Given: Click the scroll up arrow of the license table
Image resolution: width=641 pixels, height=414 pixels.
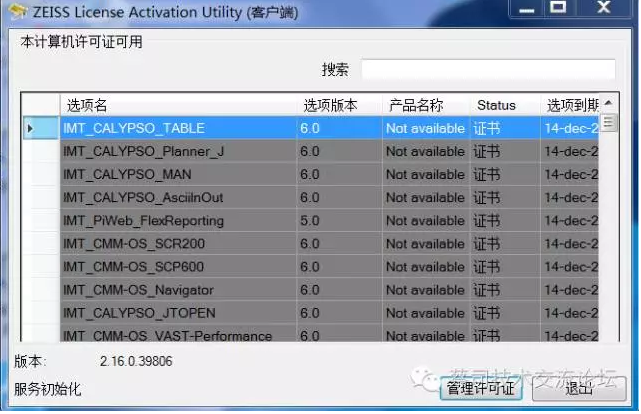Looking at the screenshot, I should 608,103.
